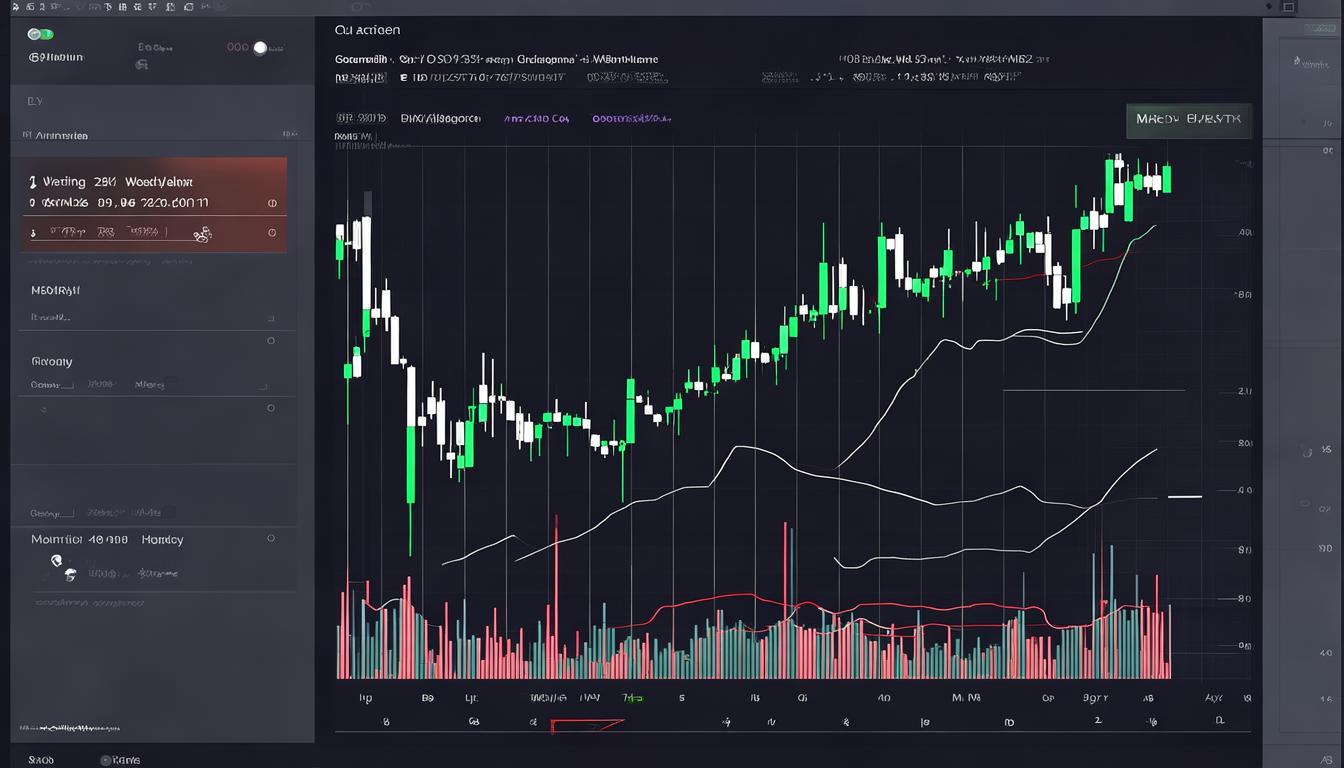Image resolution: width=1344 pixels, height=768 pixels.
Task: Expand the info chevron on the Waiting alert row
Action: [x=272, y=202]
